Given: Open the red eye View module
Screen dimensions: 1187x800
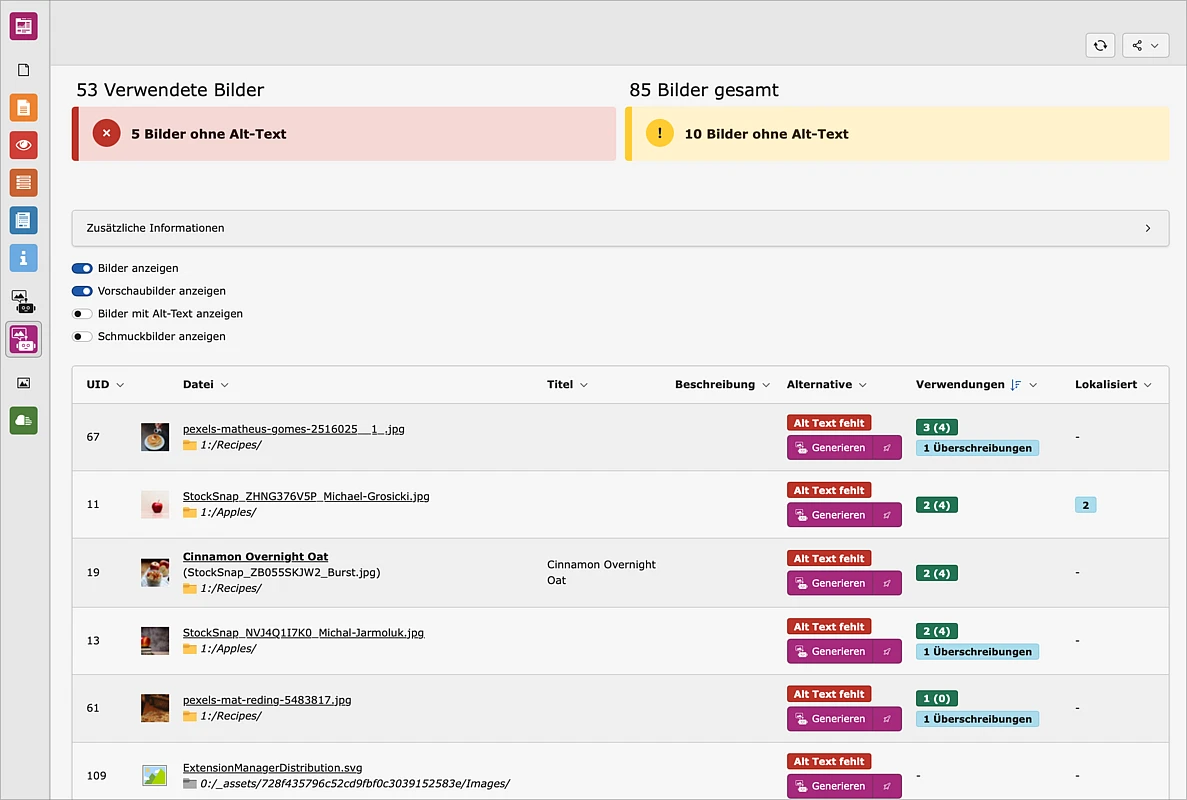Looking at the screenshot, I should [24, 145].
